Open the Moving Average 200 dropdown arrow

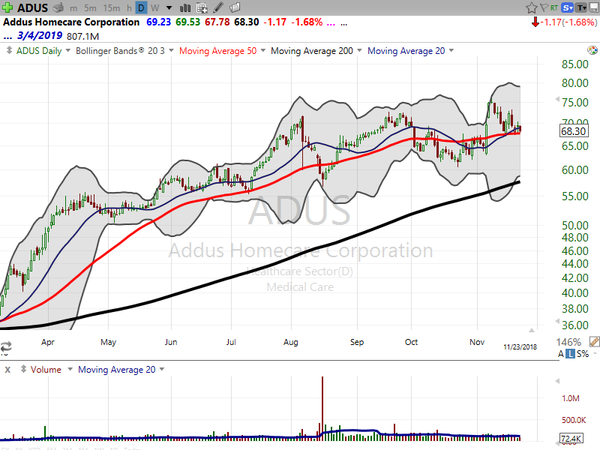coord(359,50)
